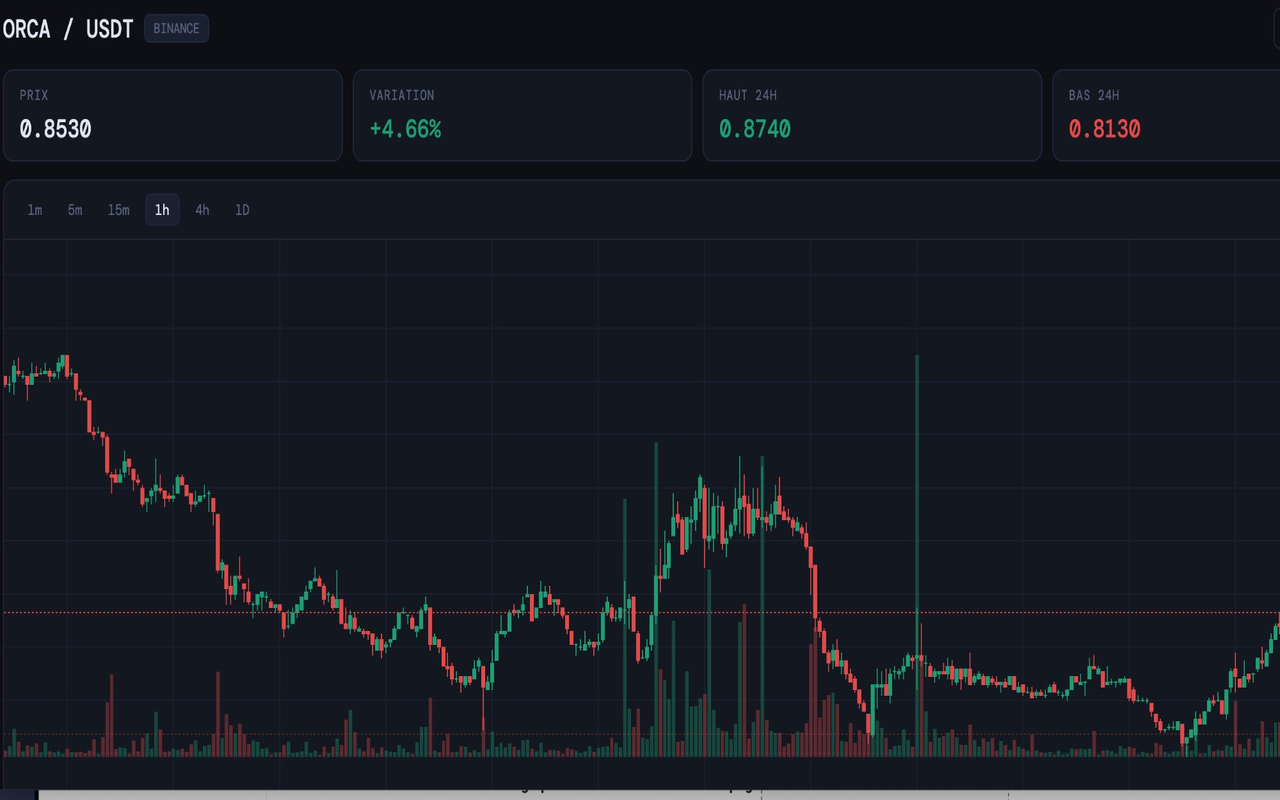Click the dotted current price line
1280x800 pixels.
640,612
